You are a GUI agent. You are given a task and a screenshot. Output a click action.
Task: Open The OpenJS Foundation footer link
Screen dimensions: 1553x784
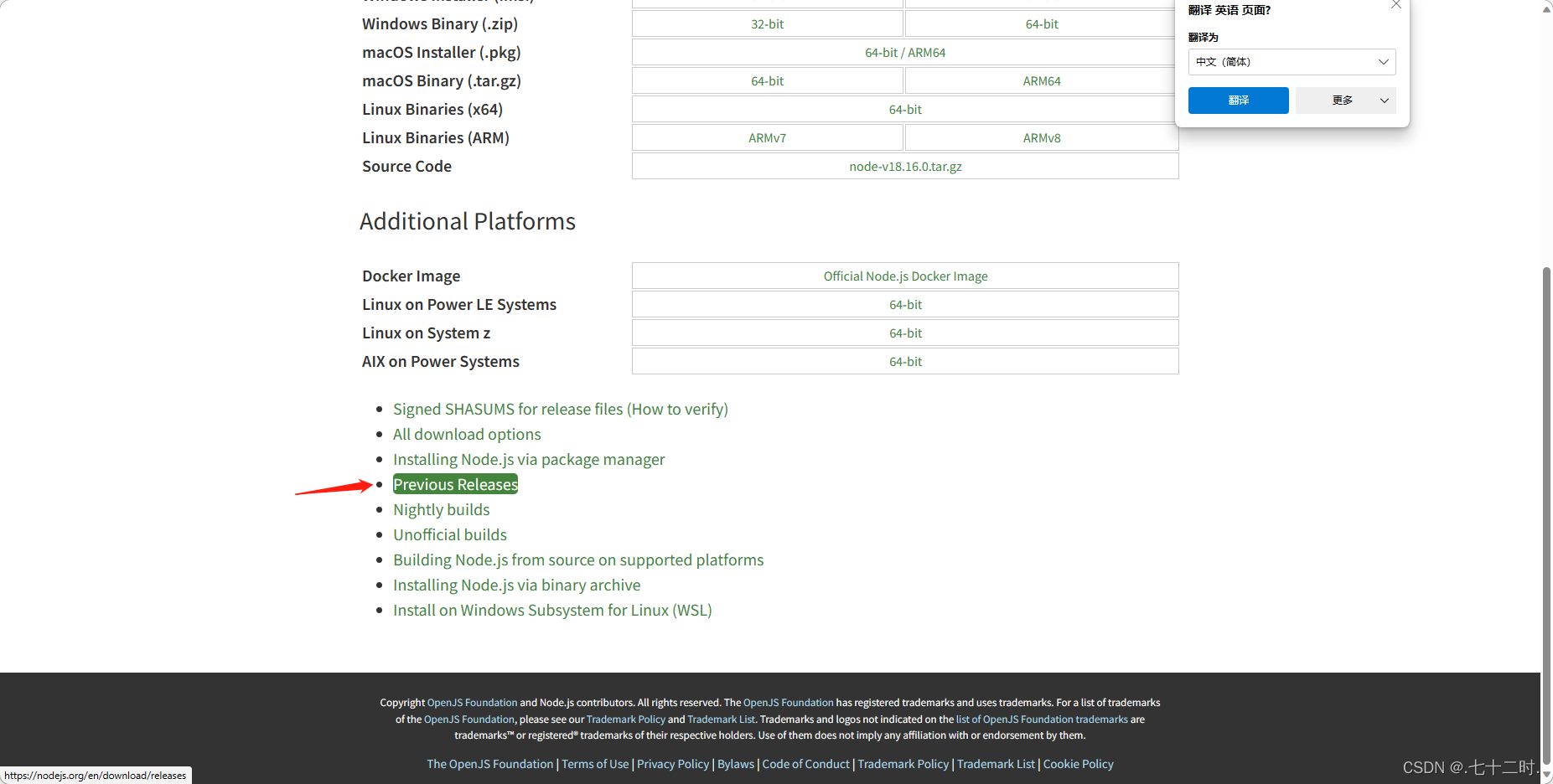tap(490, 764)
